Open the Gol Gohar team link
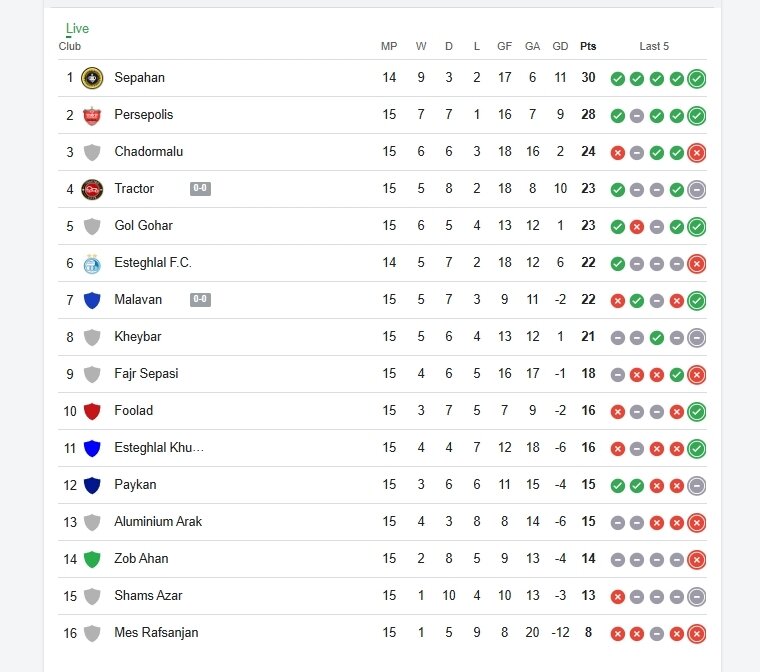The height and width of the screenshot is (672, 760). [143, 226]
